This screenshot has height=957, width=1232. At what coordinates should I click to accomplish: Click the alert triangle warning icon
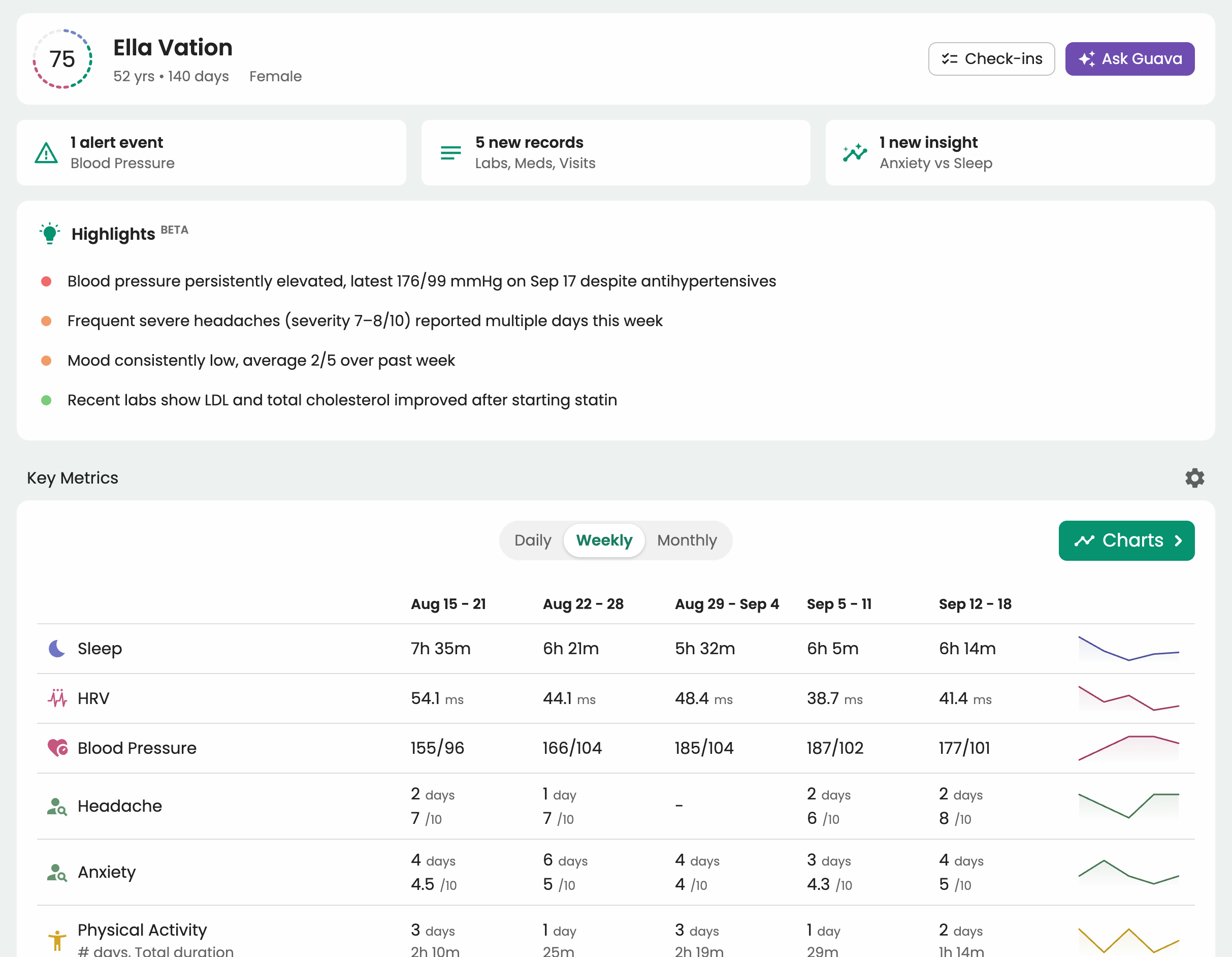[x=46, y=153]
